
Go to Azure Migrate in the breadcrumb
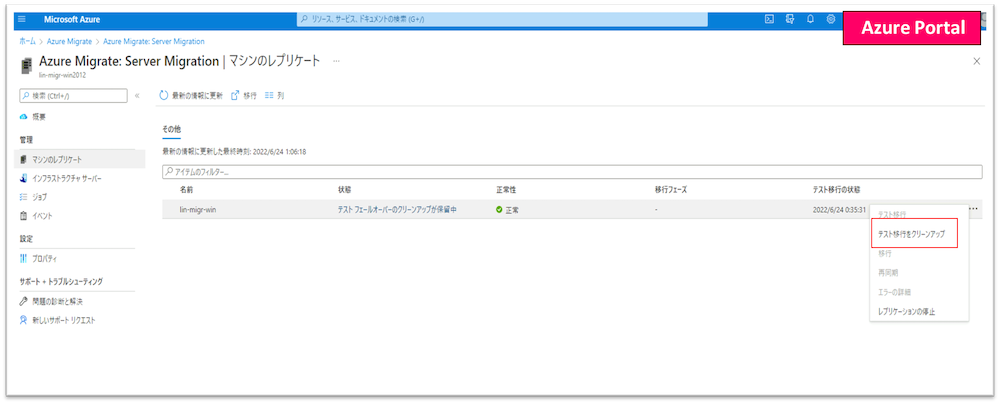pos(70,41)
